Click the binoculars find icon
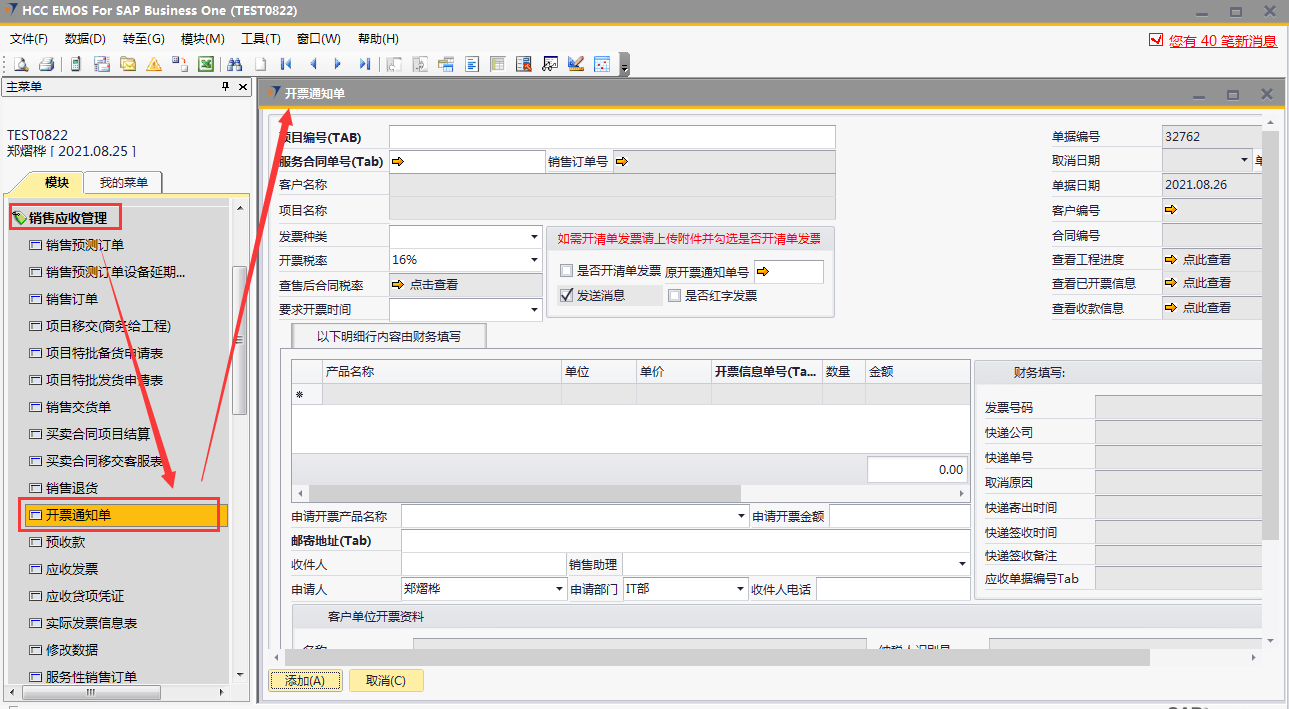Viewport: 1289px width, 709px height. [235, 64]
